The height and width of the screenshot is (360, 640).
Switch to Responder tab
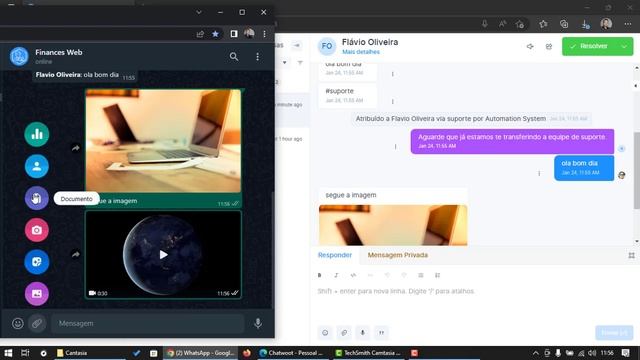point(335,255)
